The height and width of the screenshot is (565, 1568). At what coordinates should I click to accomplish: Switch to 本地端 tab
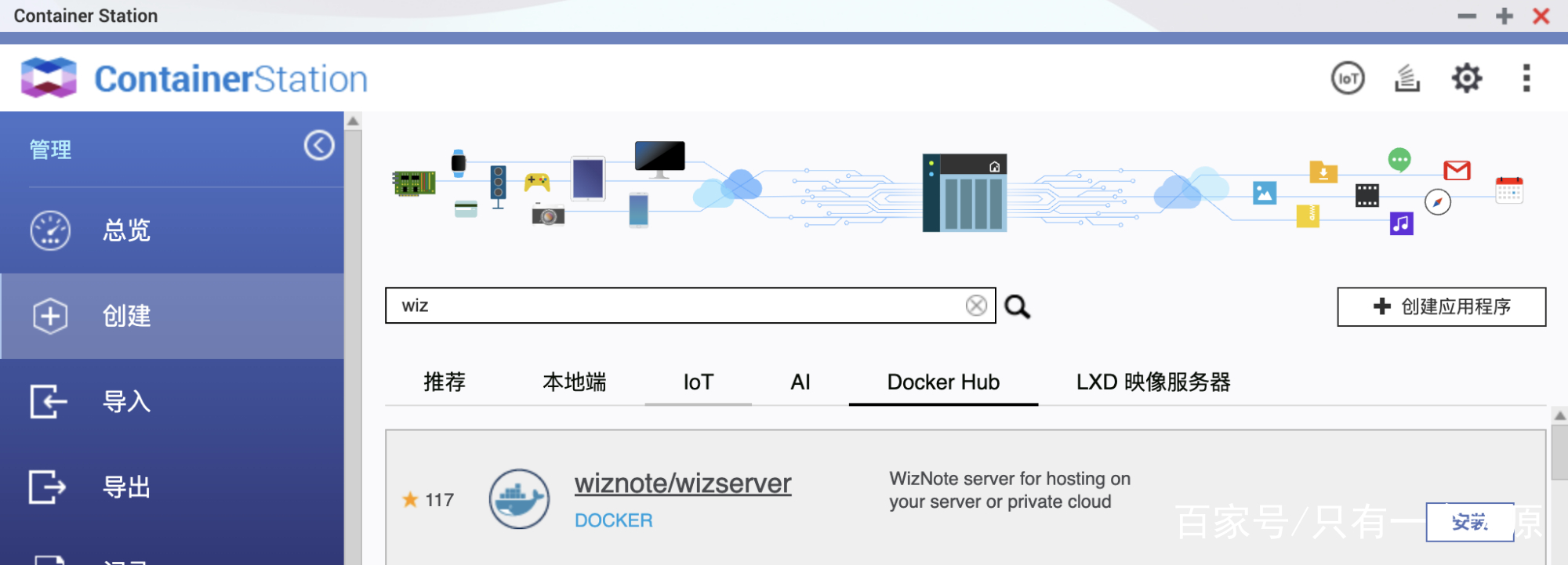575,382
